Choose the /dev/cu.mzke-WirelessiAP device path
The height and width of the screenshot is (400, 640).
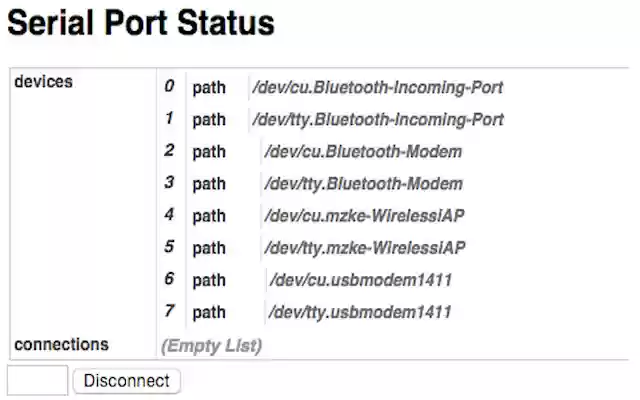(x=365, y=216)
